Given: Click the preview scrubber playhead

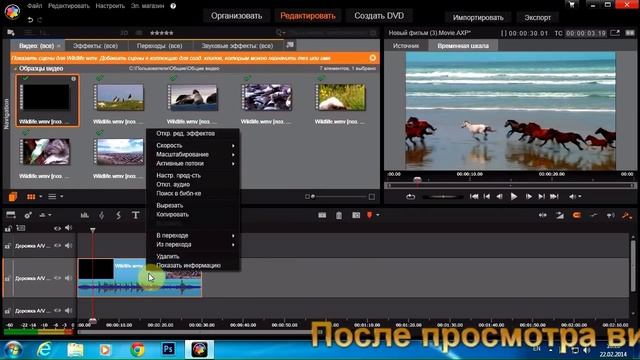Looking at the screenshot, I should point(417,180).
